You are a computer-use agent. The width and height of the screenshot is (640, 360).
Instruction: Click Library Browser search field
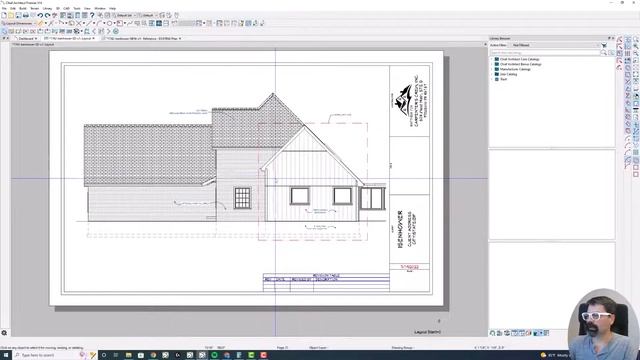coord(545,53)
